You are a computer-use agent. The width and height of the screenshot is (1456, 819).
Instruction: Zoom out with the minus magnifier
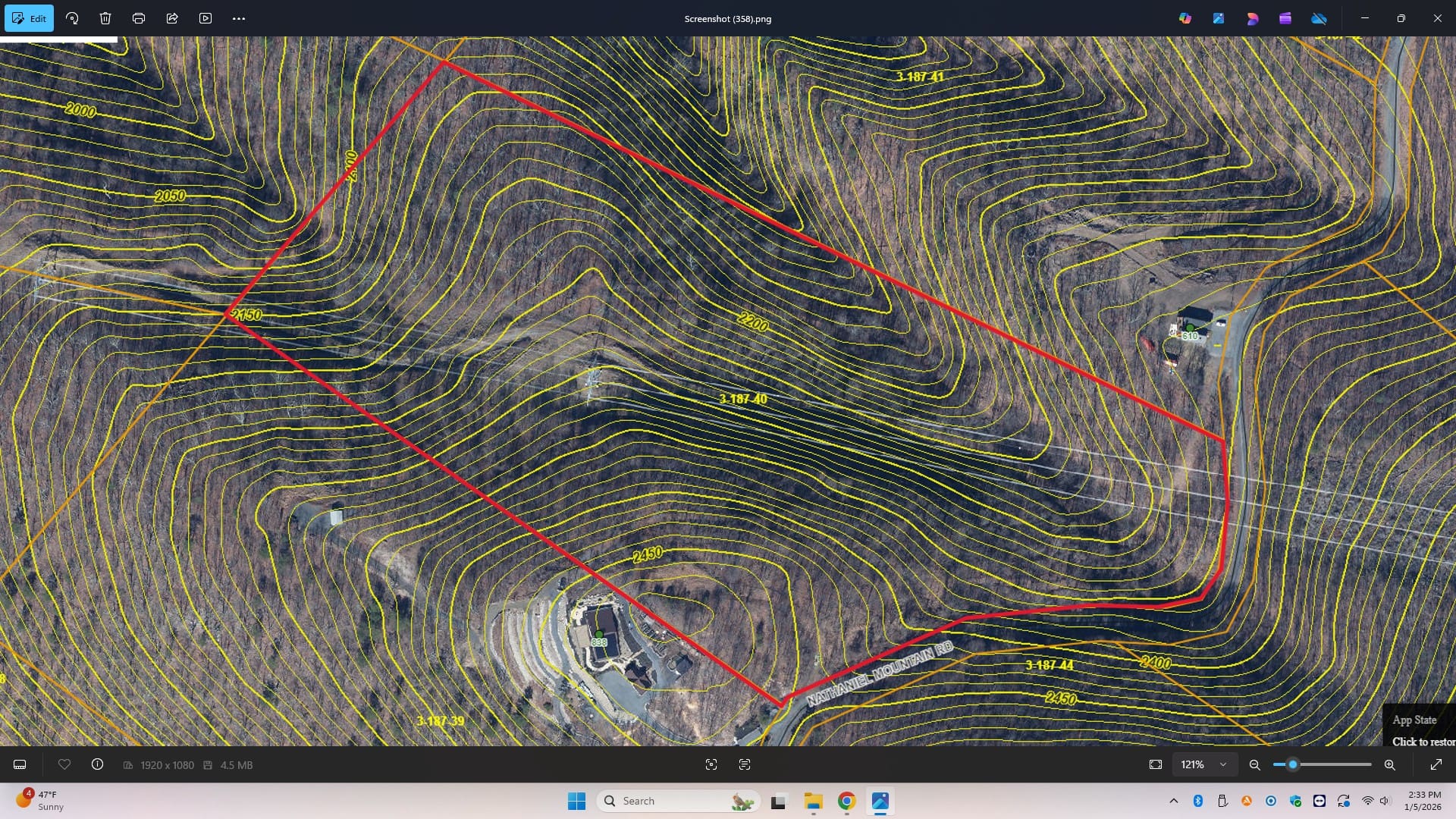point(1255,764)
